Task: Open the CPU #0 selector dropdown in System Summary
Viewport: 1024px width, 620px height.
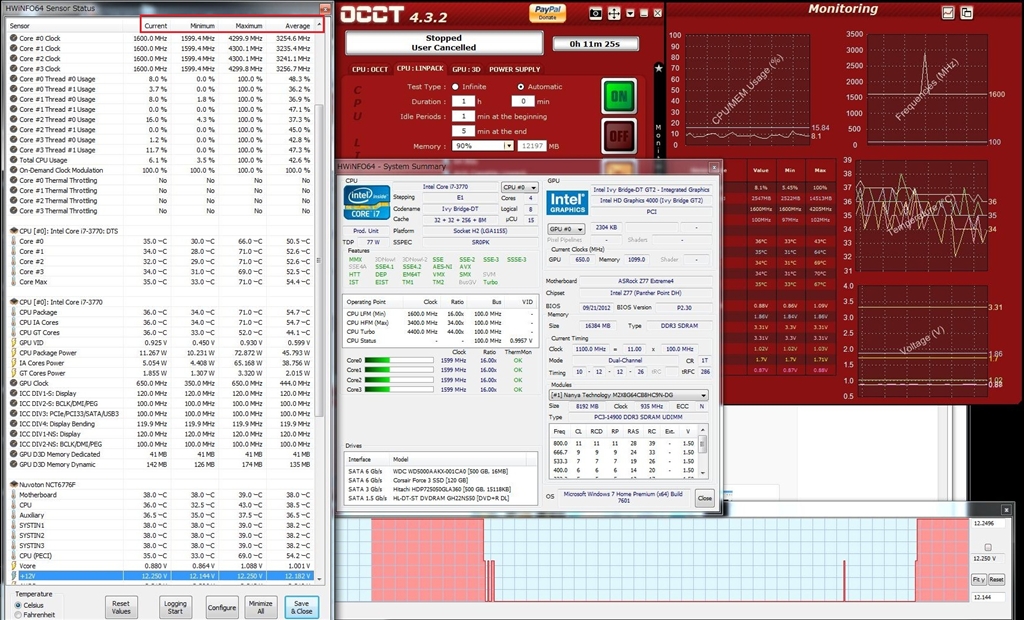Action: pyautogui.click(x=520, y=188)
